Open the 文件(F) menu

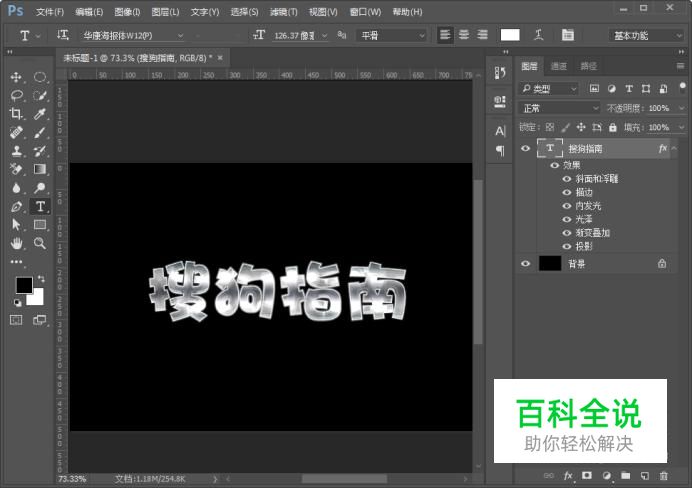coord(50,12)
